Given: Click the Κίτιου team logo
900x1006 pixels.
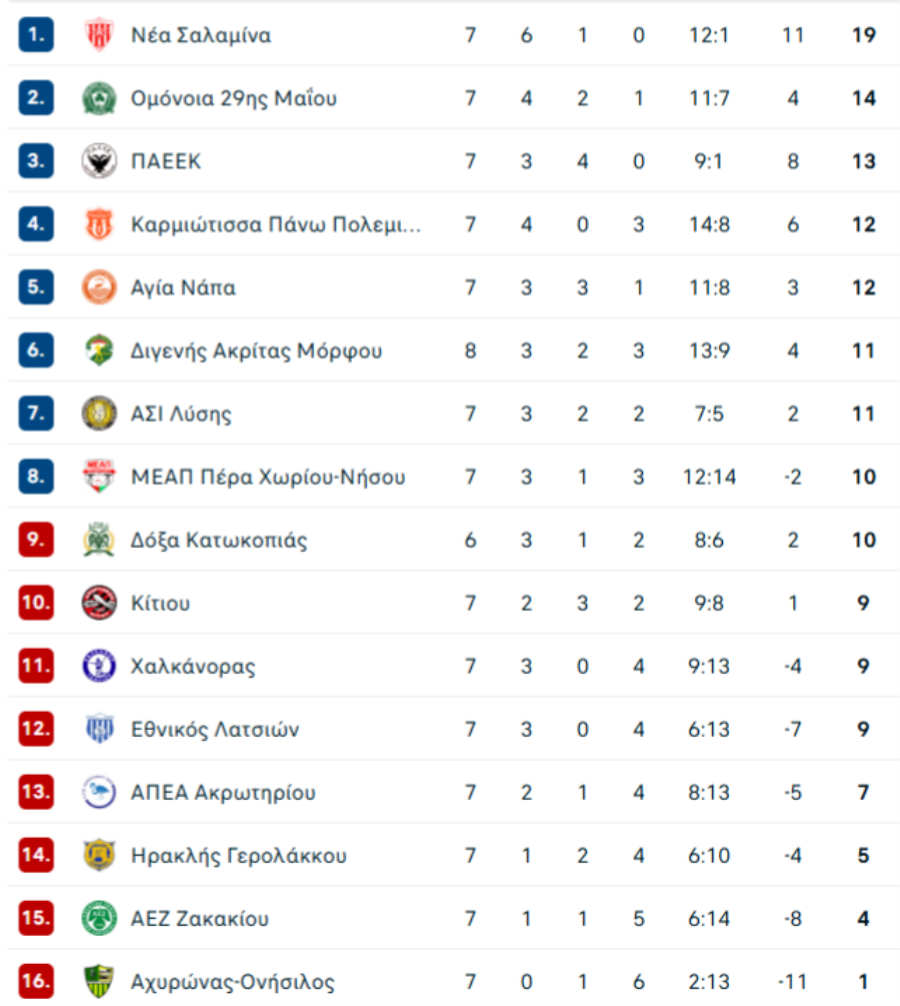Looking at the screenshot, I should [99, 603].
